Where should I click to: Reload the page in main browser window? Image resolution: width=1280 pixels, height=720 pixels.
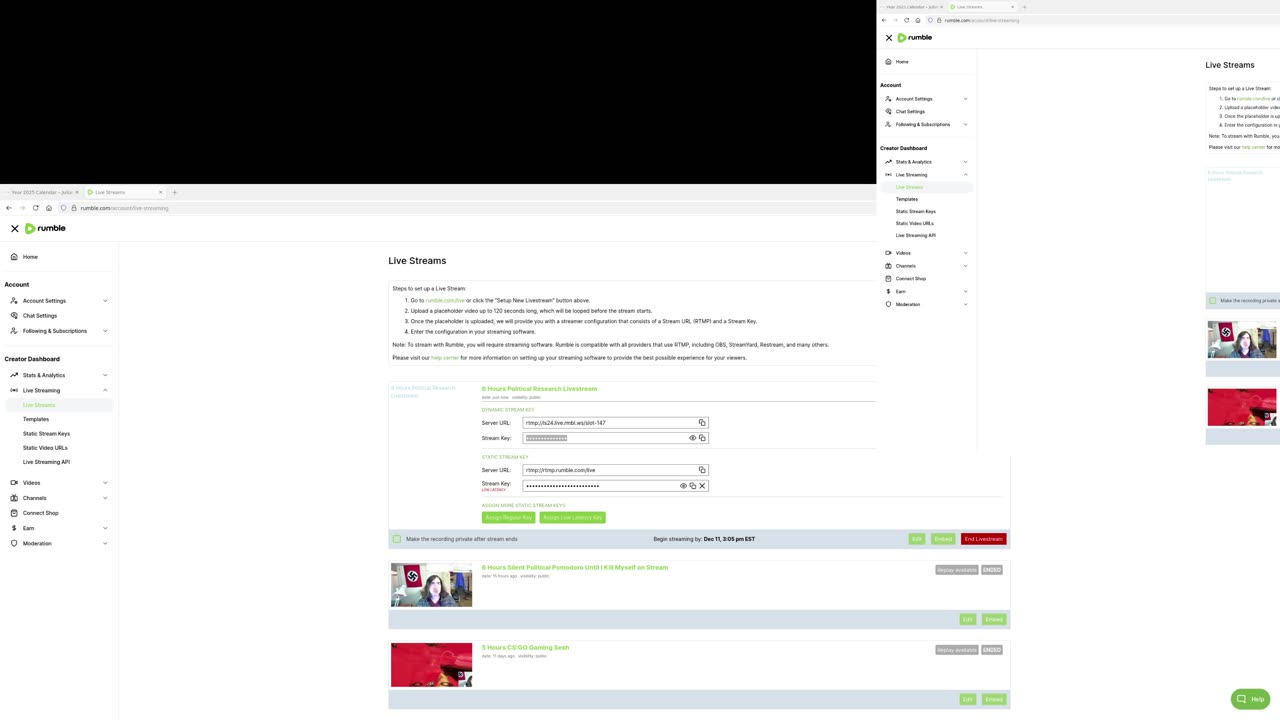point(35,208)
